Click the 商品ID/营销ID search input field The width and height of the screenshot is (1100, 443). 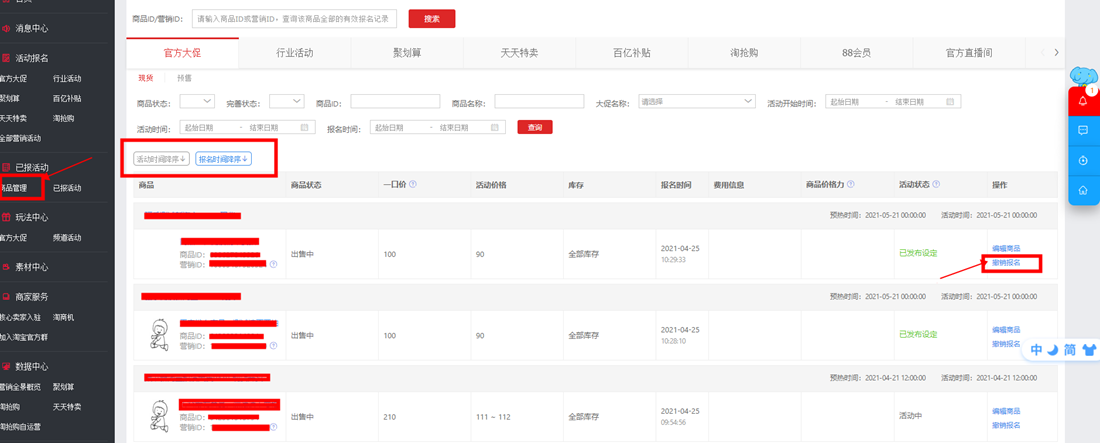(294, 19)
